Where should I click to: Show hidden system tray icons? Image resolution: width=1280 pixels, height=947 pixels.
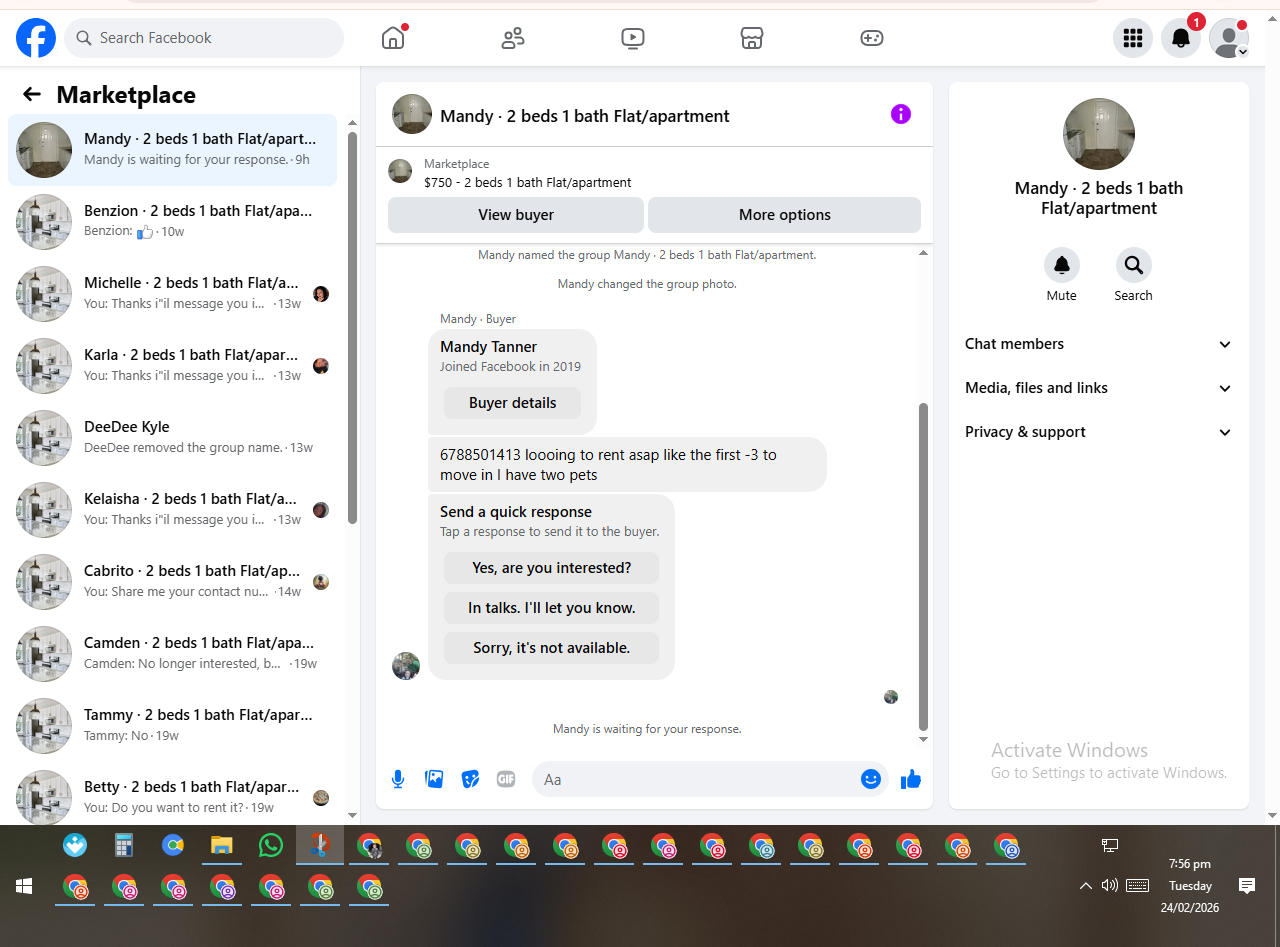(1085, 886)
